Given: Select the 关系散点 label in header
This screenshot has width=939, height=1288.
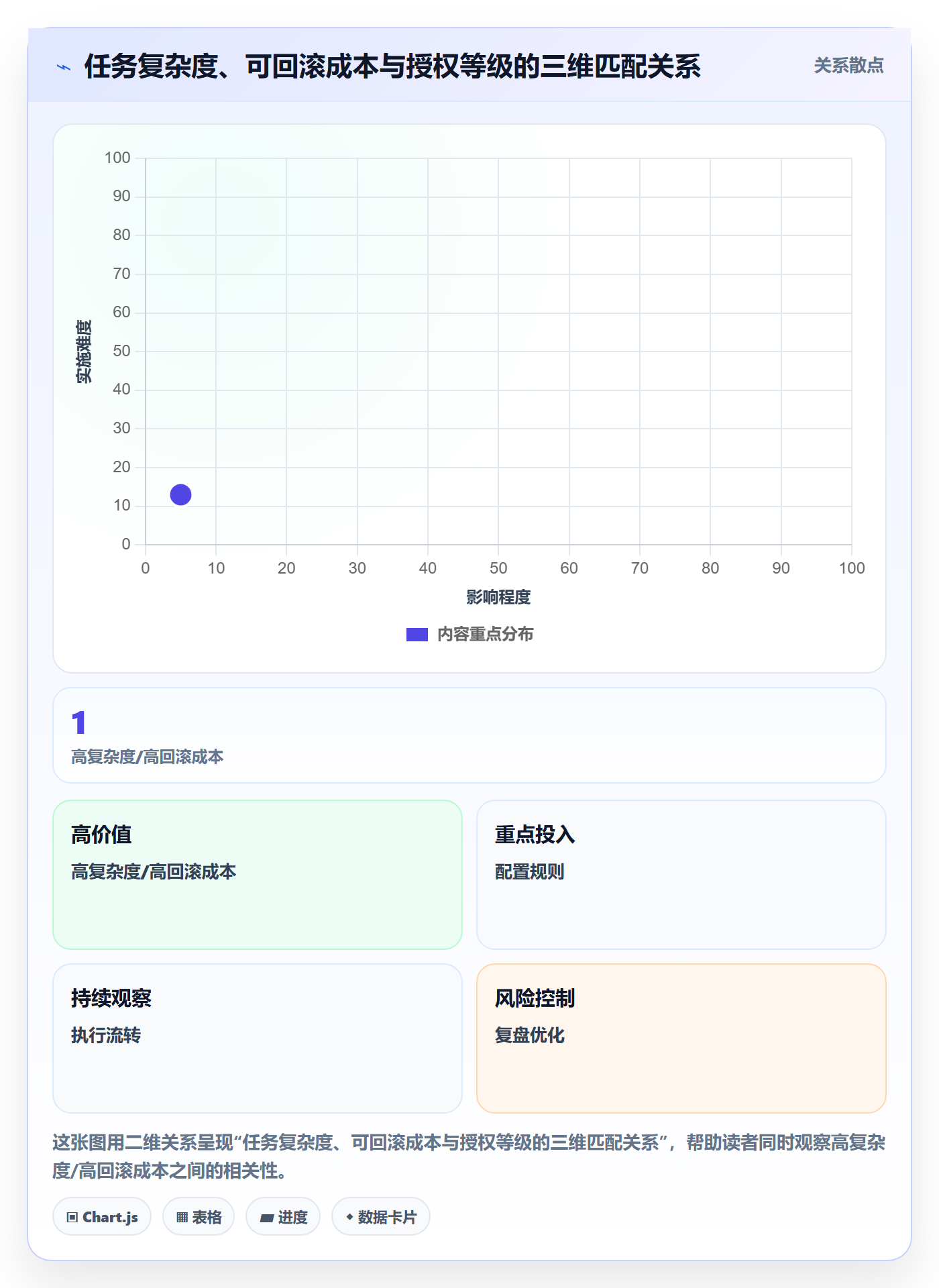Looking at the screenshot, I should click(848, 66).
